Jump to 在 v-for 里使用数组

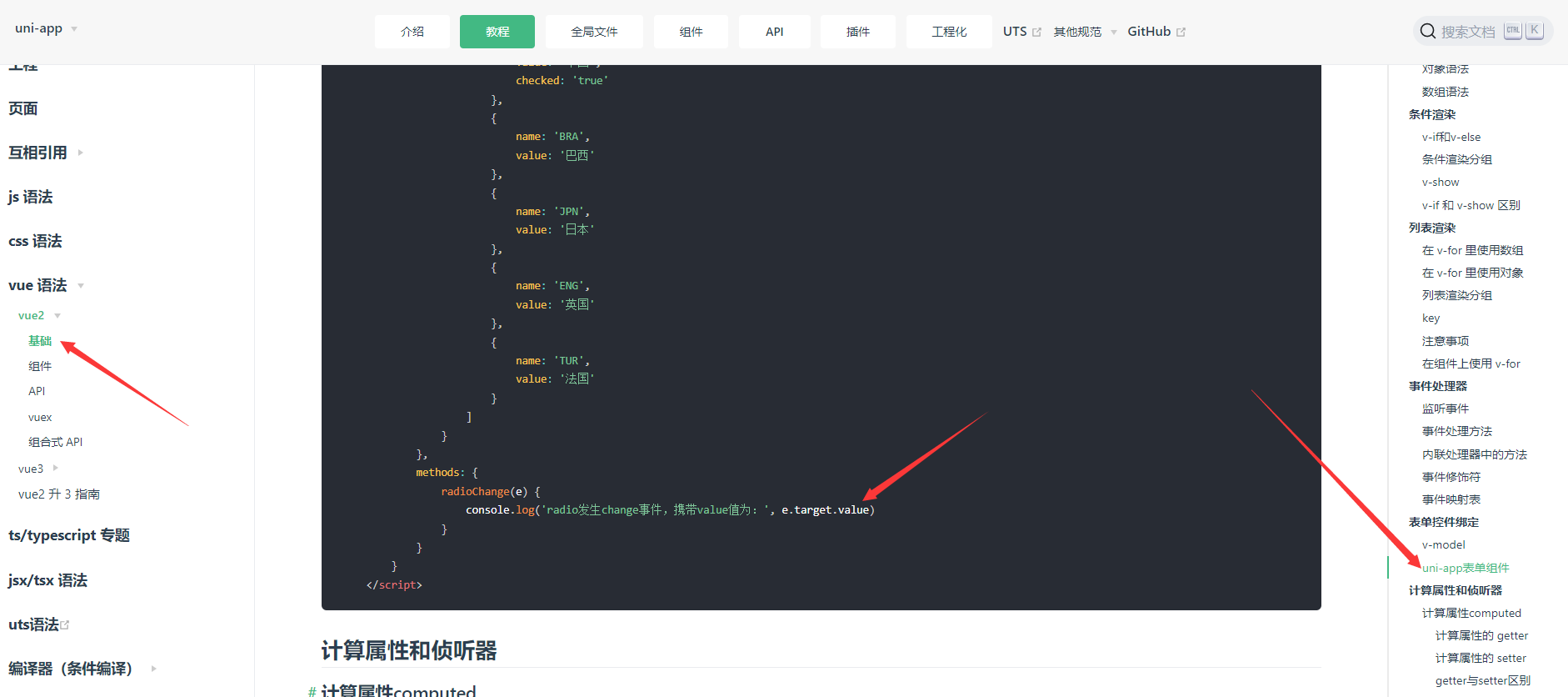click(1473, 250)
